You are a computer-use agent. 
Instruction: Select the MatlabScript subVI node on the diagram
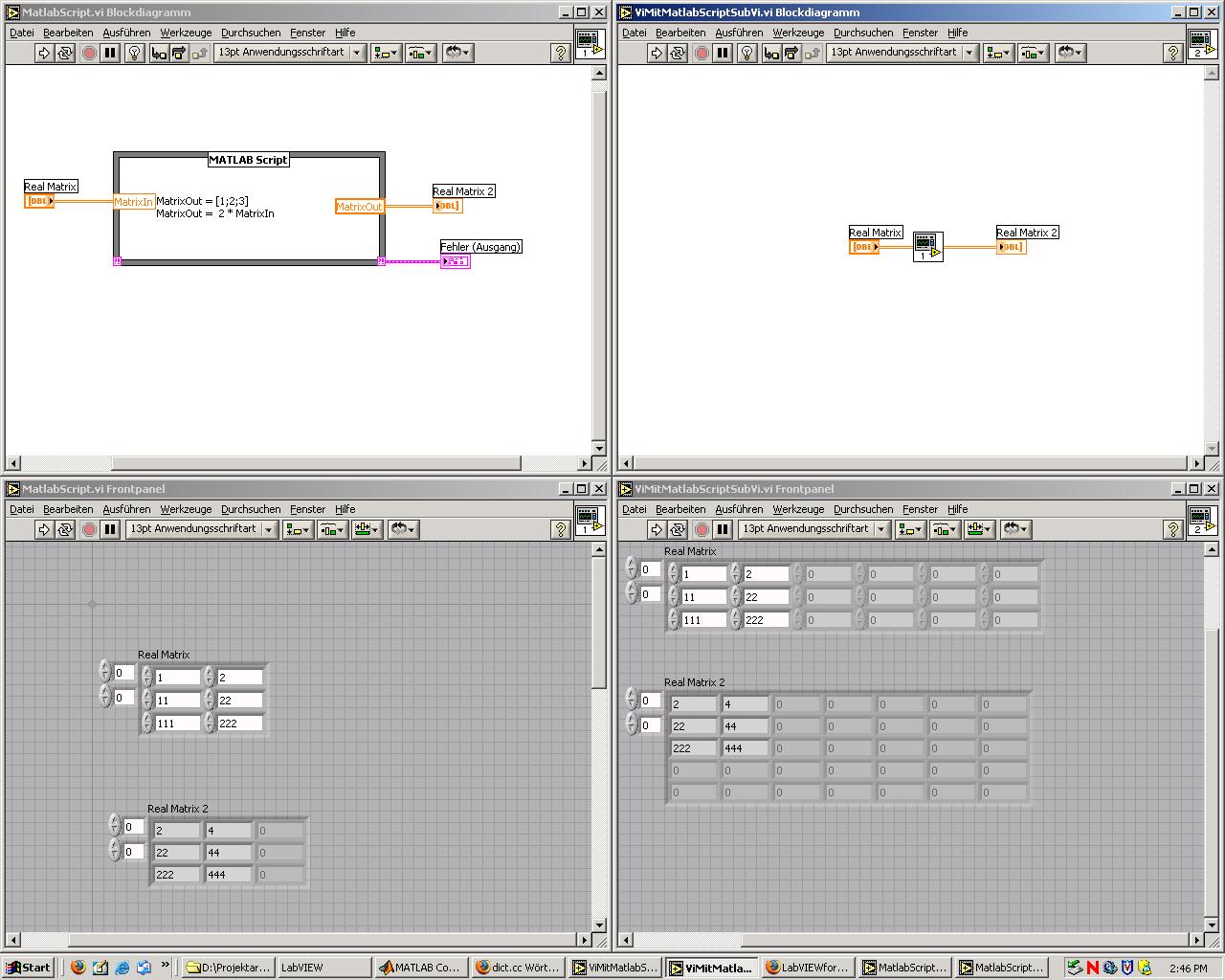pyautogui.click(x=927, y=246)
